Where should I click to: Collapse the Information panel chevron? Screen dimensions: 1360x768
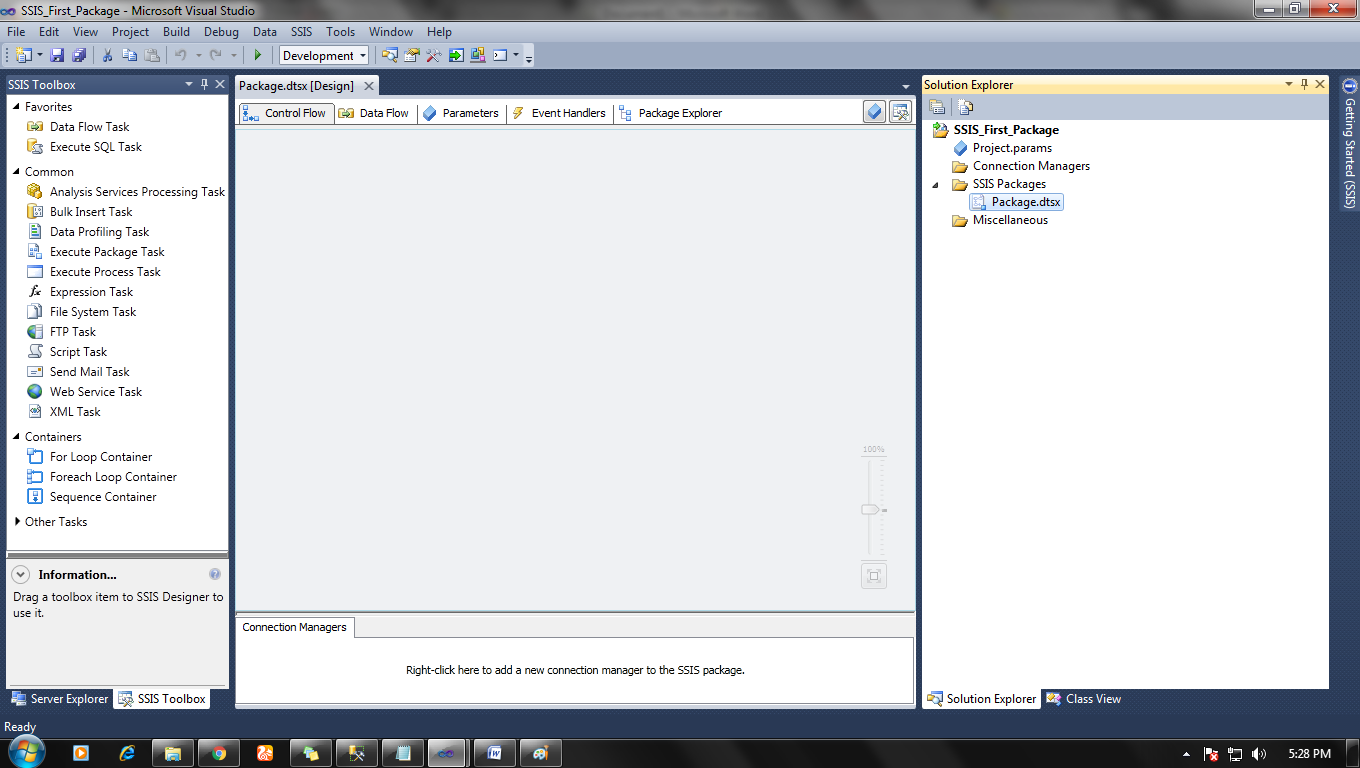pyautogui.click(x=21, y=575)
